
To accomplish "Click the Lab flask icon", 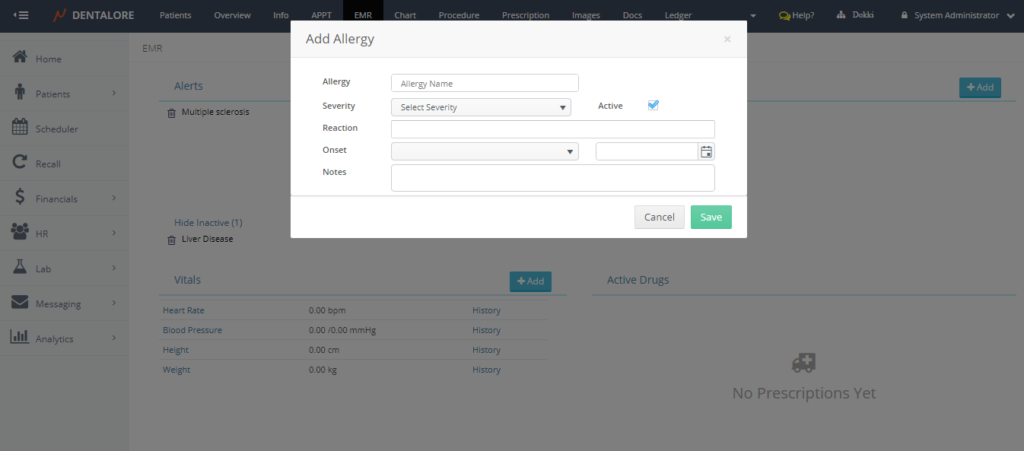I will click(x=19, y=268).
